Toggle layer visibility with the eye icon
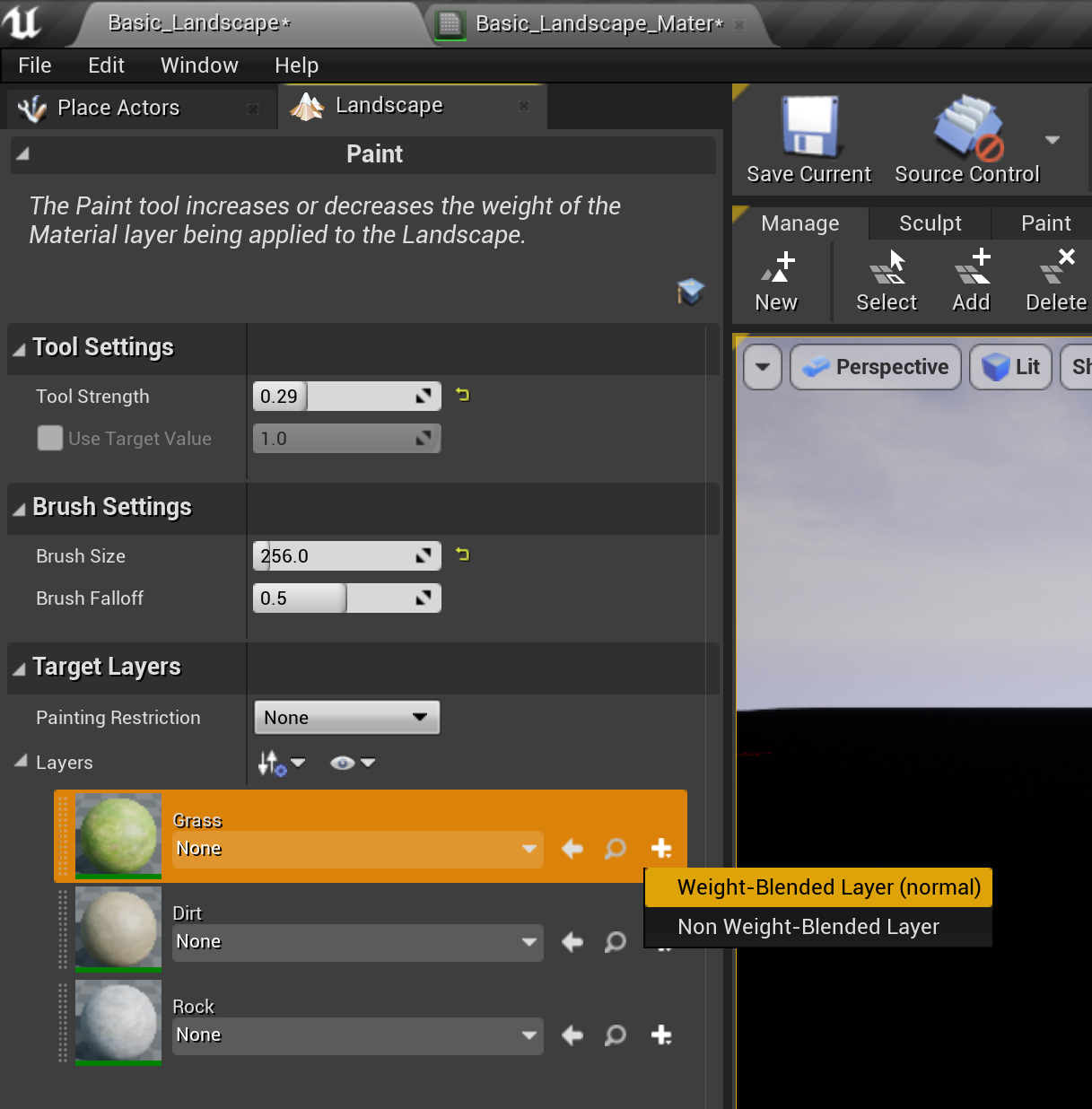This screenshot has width=1092, height=1109. pyautogui.click(x=341, y=762)
